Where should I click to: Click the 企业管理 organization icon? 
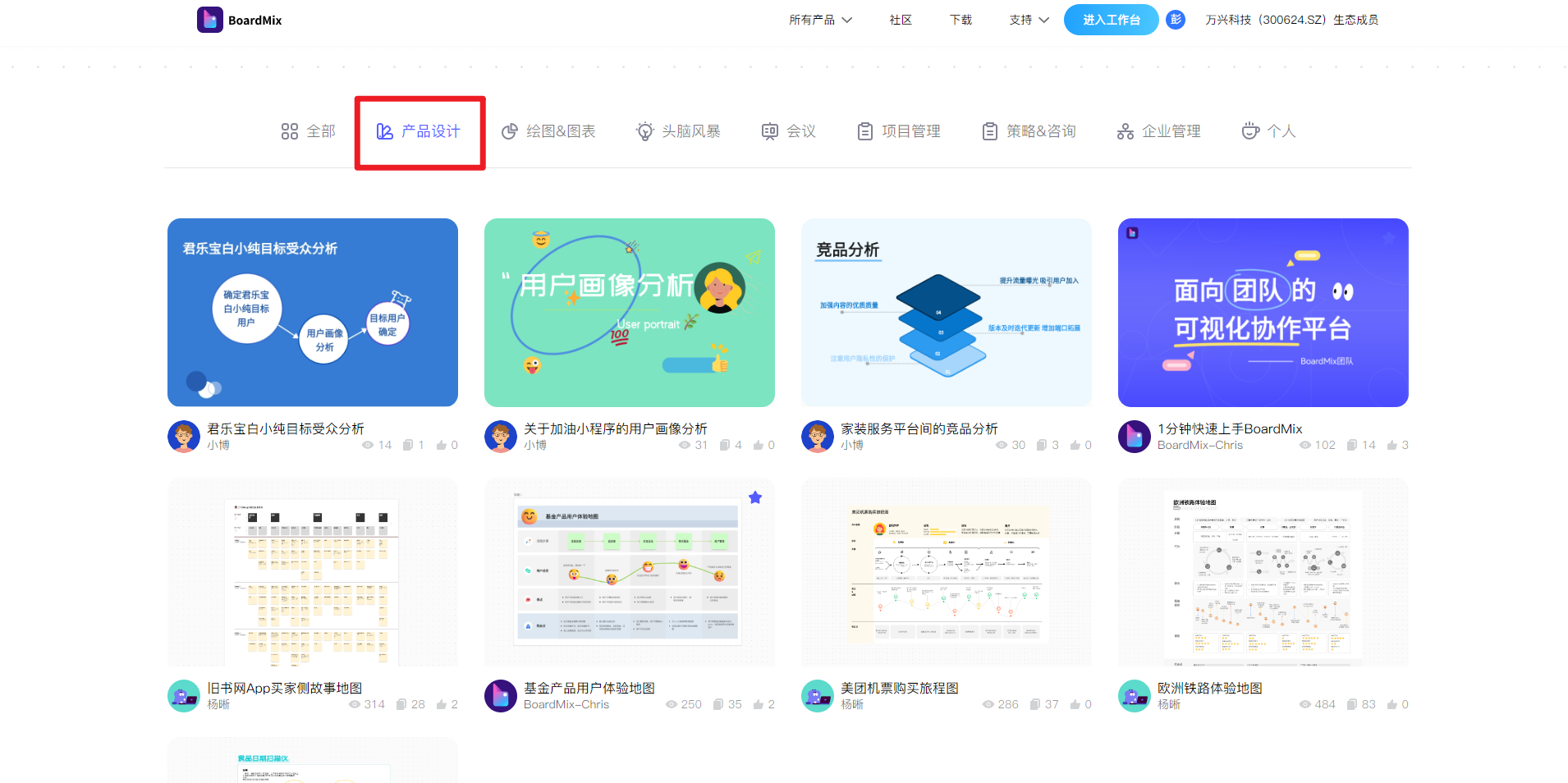1126,131
